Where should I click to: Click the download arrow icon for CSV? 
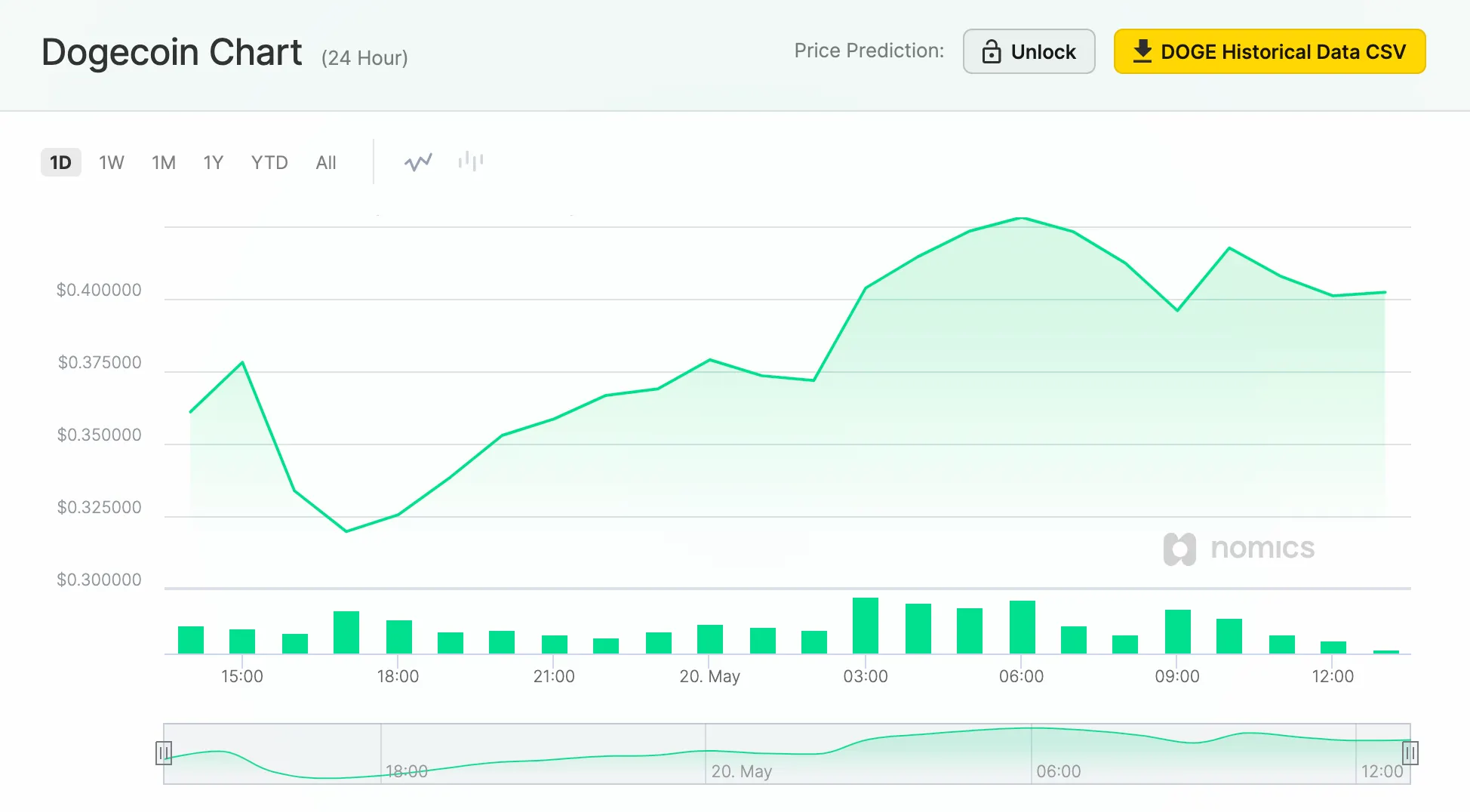point(1142,51)
